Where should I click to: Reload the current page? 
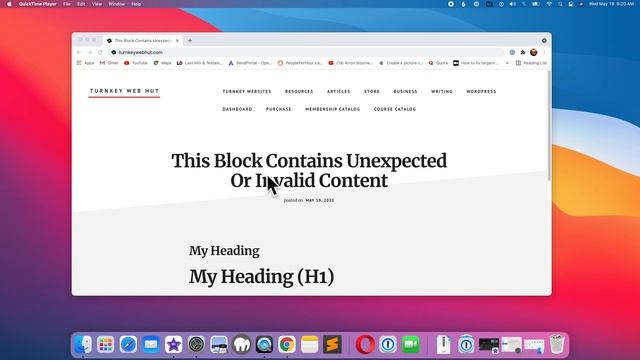(100, 52)
